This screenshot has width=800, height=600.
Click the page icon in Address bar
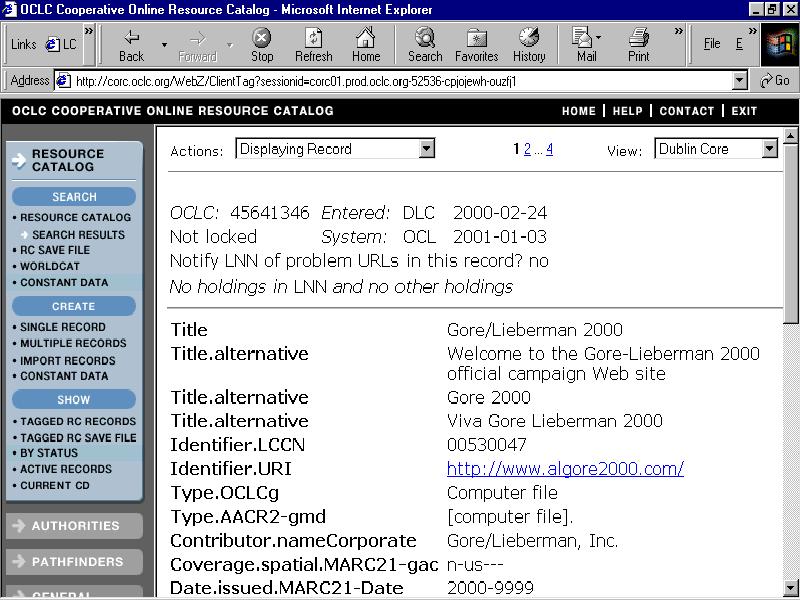[63, 81]
